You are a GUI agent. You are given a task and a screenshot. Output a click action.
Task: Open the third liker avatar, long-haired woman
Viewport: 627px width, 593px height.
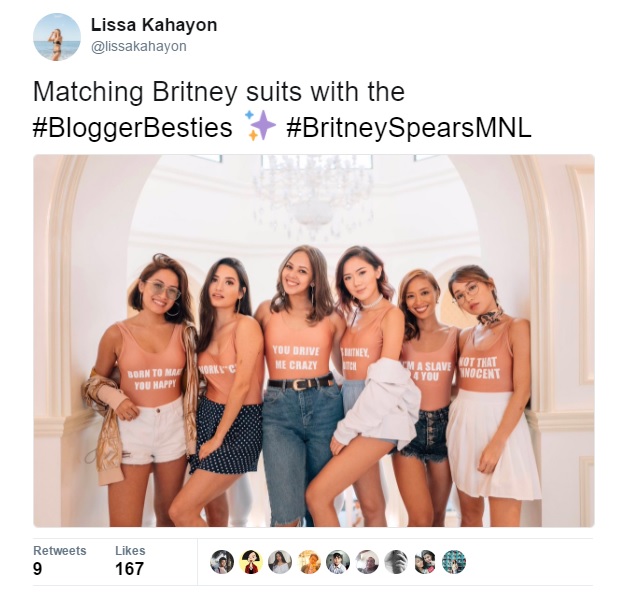(280, 562)
